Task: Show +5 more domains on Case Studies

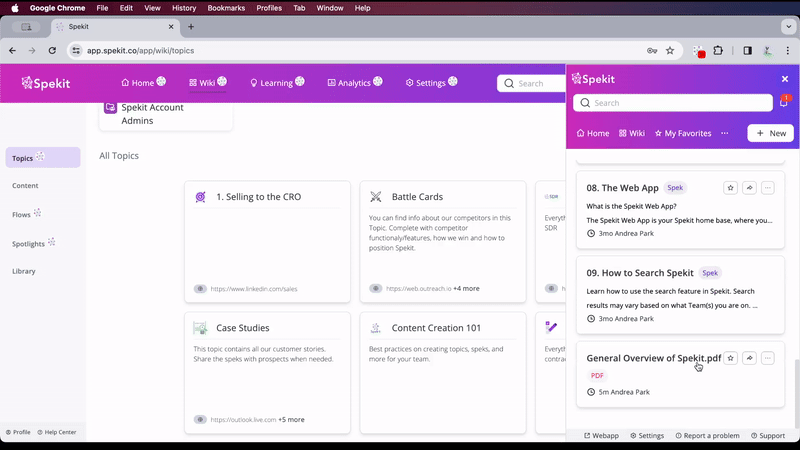Action: 291,419
